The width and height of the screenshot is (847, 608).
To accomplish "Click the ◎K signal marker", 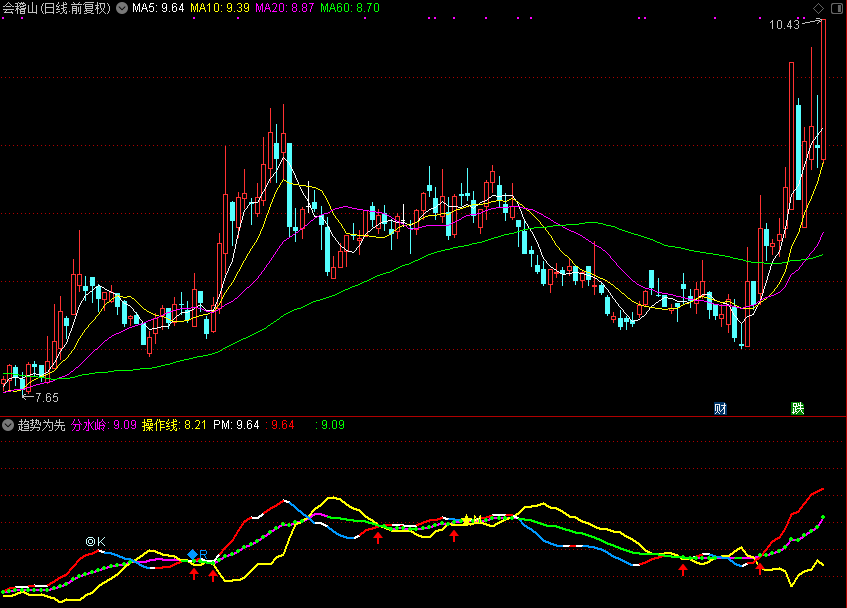I will (x=96, y=541).
